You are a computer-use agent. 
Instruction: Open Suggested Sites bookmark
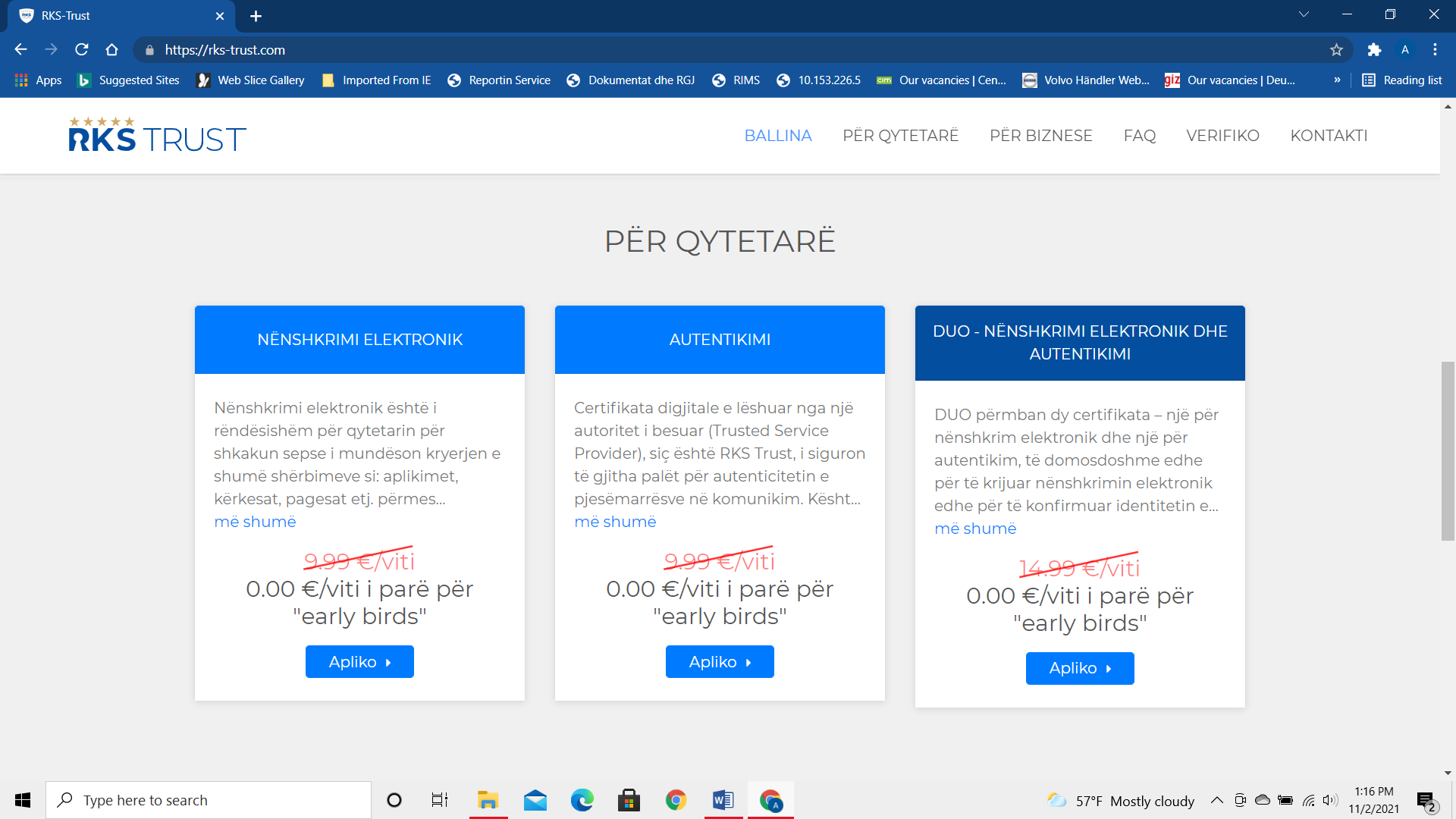point(129,80)
